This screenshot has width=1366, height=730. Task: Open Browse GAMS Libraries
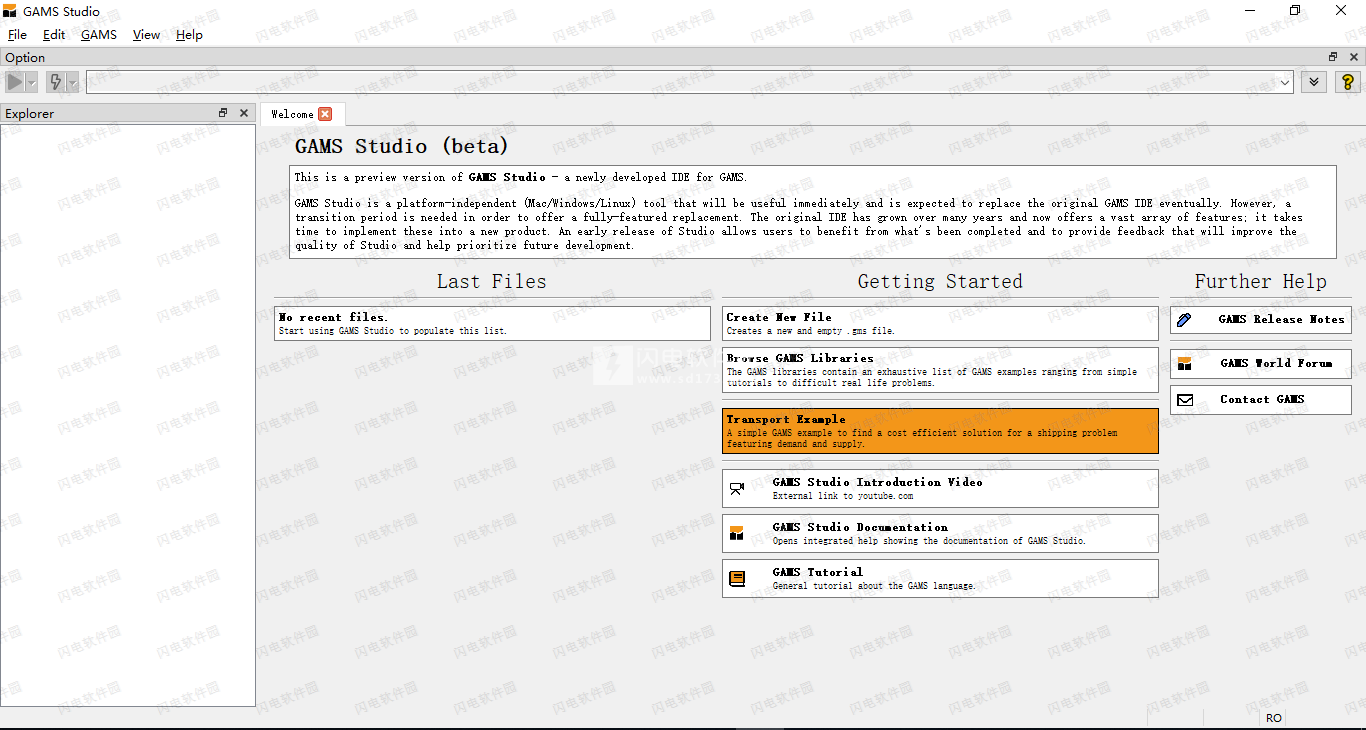coord(940,370)
